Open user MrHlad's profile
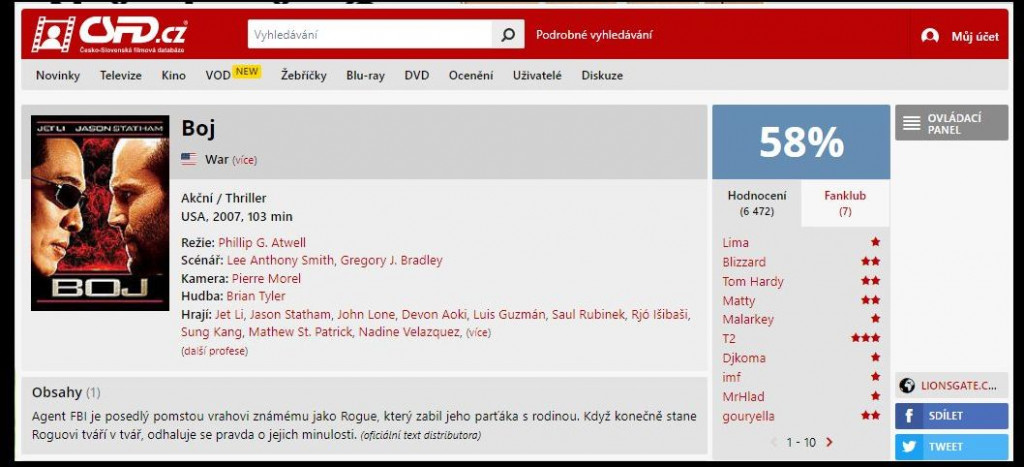The width and height of the screenshot is (1024, 467). pos(743,396)
